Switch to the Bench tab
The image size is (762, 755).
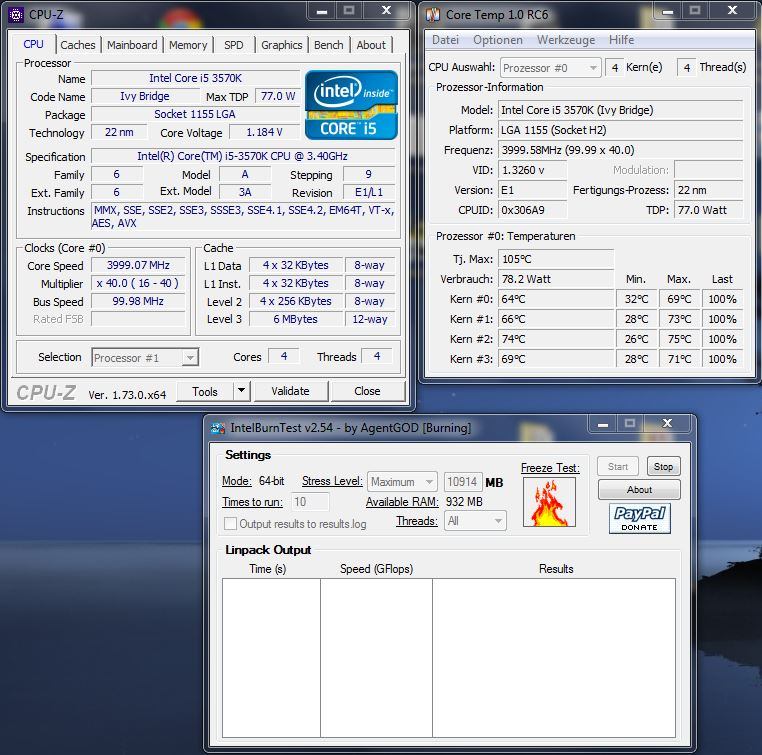tap(329, 45)
